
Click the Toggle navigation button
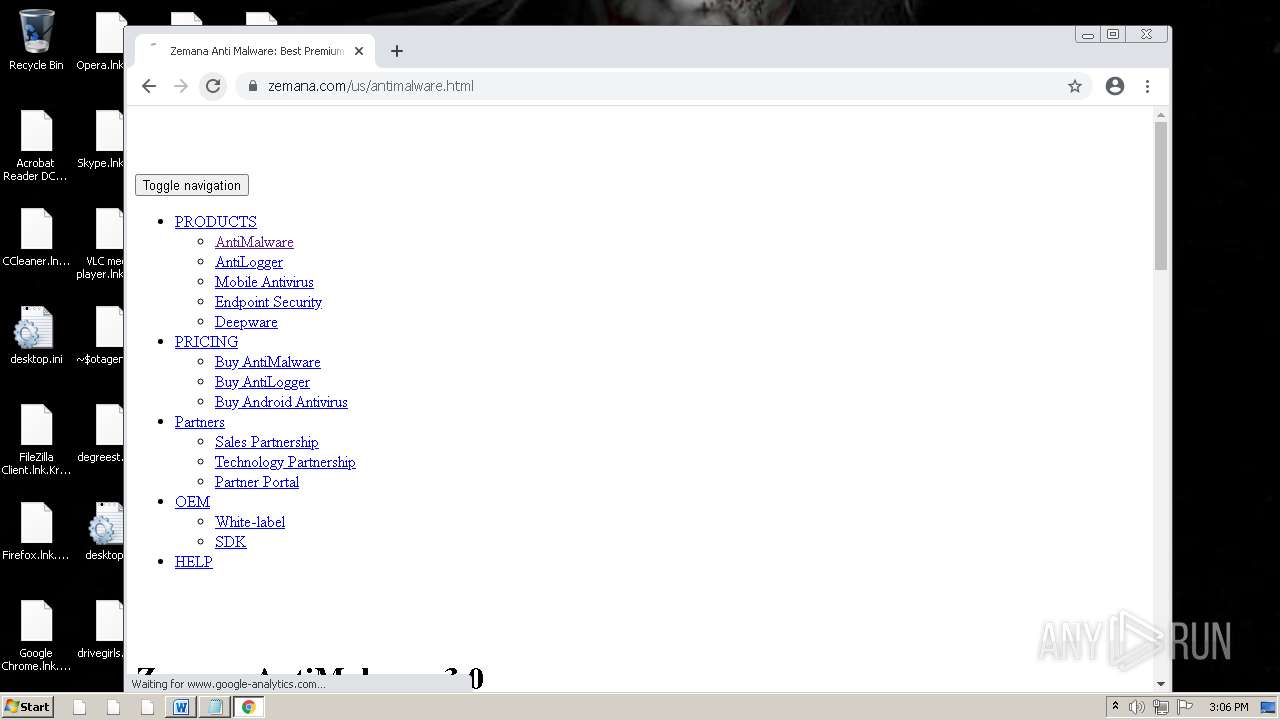click(192, 185)
